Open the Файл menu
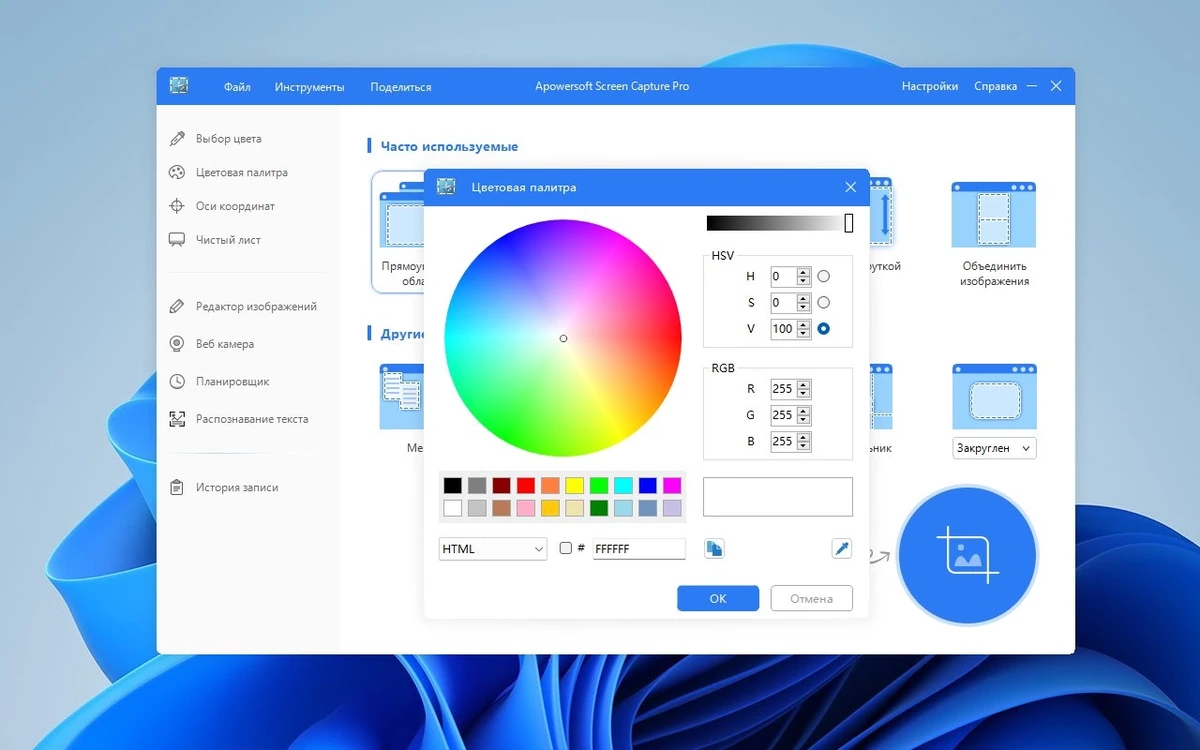The width and height of the screenshot is (1200, 750). point(237,87)
